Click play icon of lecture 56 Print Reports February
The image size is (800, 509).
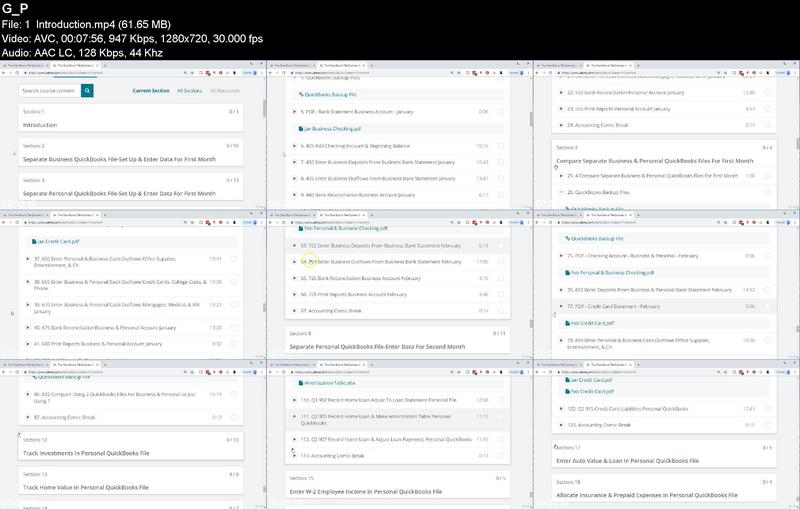[294, 295]
